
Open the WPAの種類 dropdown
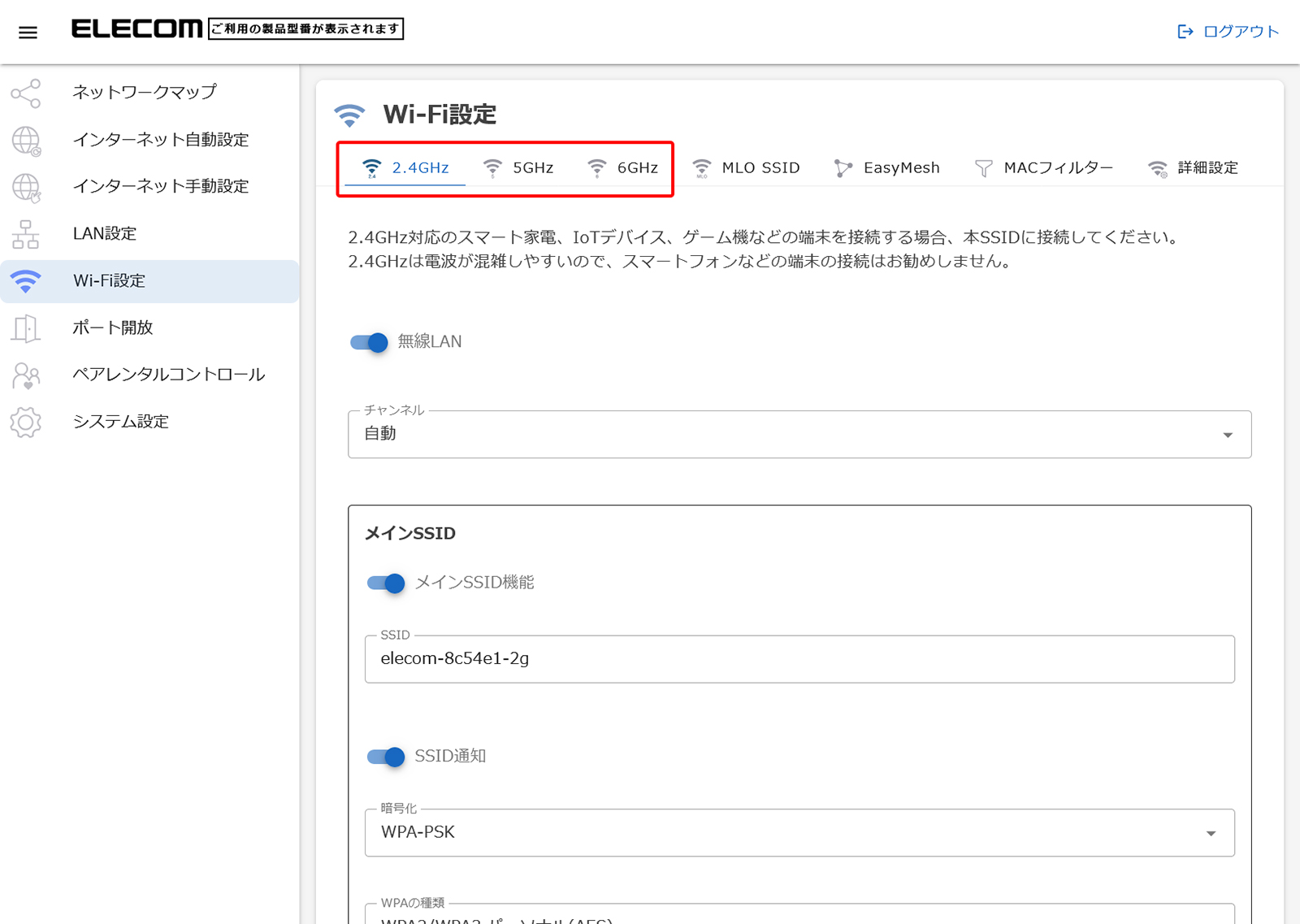click(x=799, y=916)
